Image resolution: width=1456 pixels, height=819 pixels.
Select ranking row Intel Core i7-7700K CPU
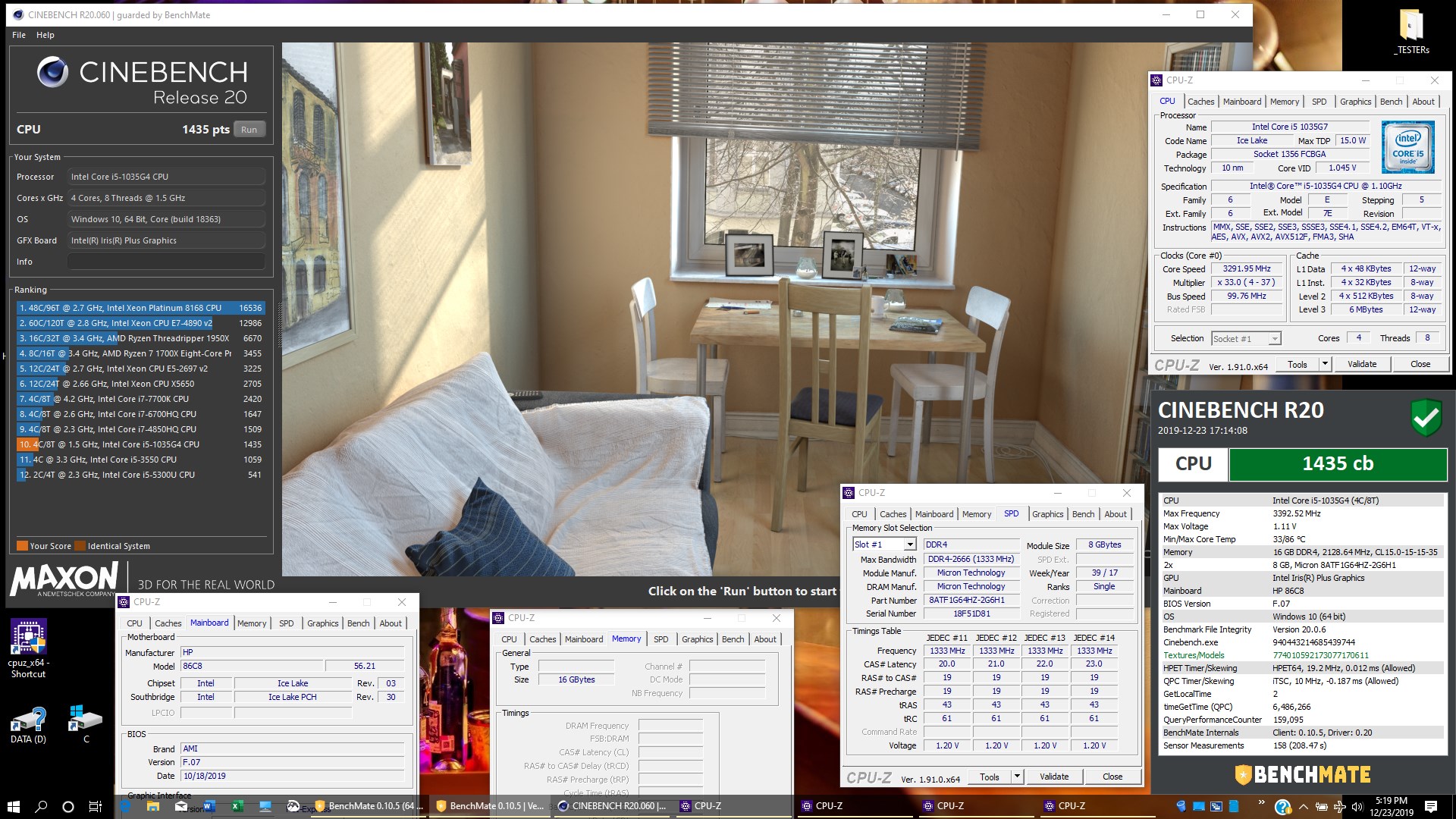coord(140,399)
